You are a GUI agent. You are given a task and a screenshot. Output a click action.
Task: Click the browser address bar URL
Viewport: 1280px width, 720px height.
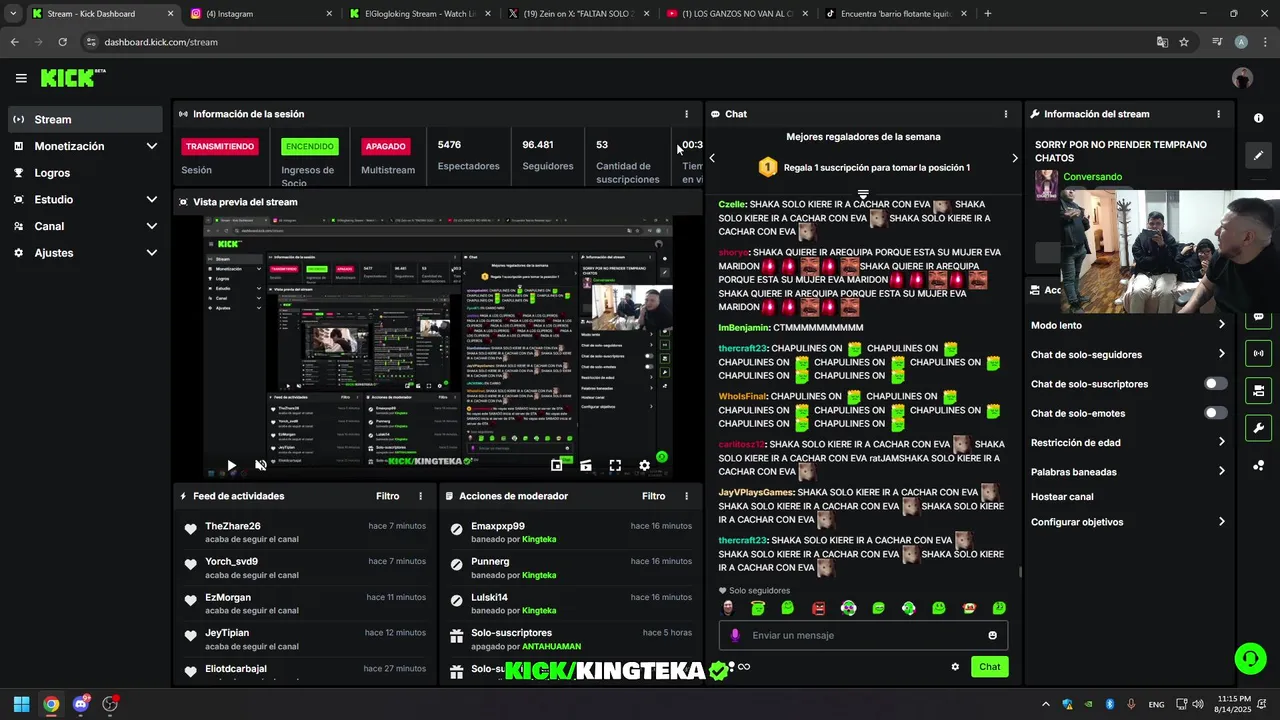click(161, 42)
